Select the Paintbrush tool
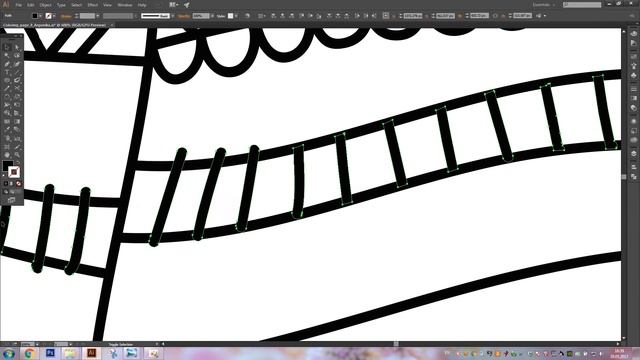 18,80
